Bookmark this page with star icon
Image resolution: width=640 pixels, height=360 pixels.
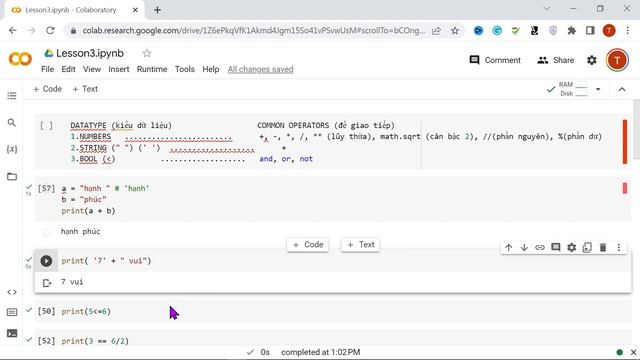pyautogui.click(x=455, y=31)
